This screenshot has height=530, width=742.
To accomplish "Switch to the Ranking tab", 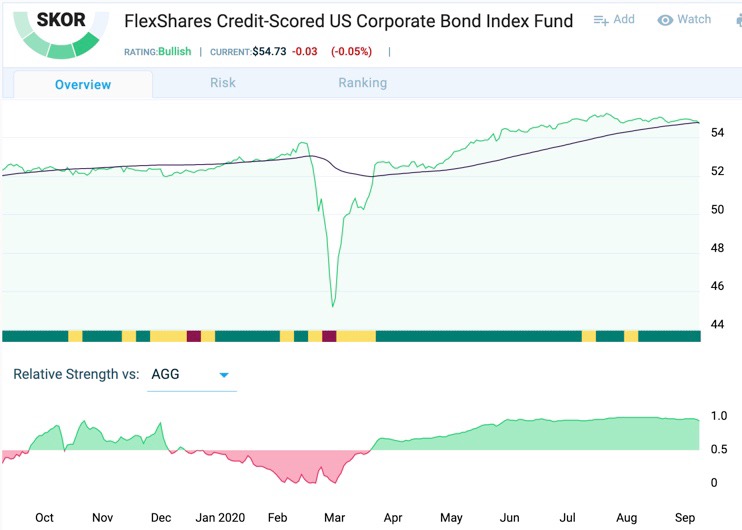I will (x=362, y=83).
